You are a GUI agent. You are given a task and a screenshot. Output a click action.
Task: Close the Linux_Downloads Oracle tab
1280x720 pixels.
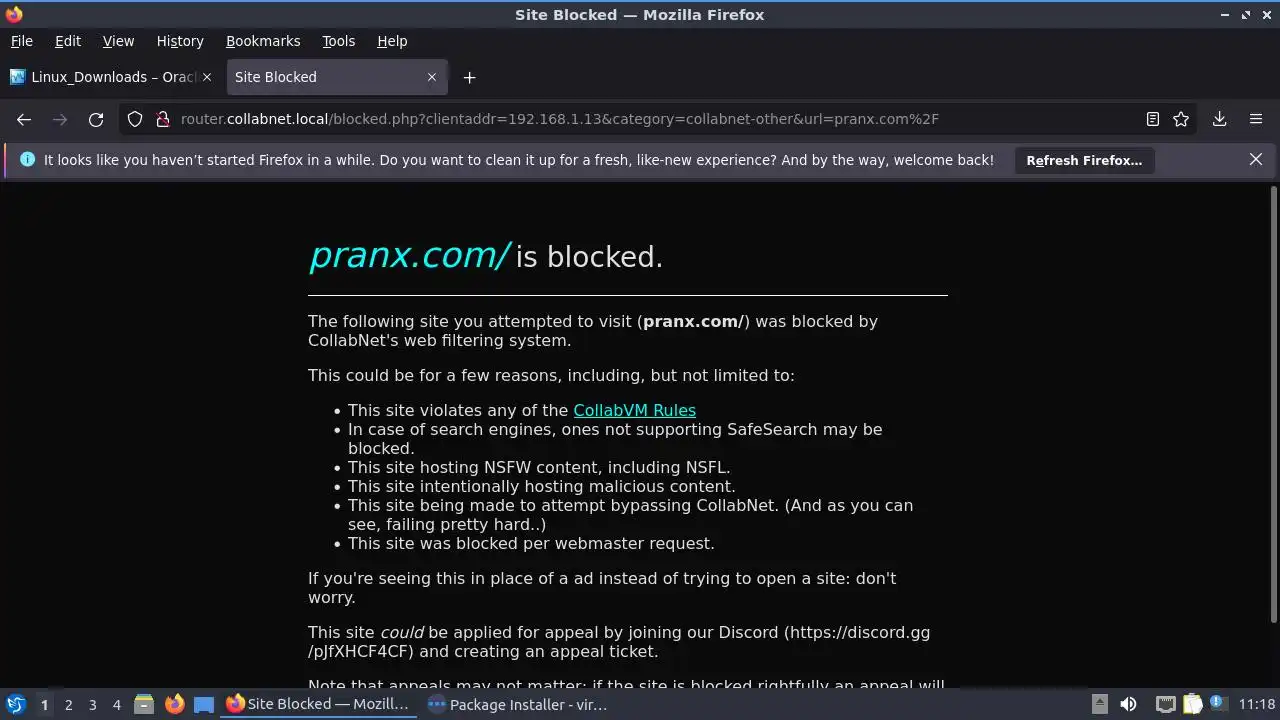pos(207,77)
